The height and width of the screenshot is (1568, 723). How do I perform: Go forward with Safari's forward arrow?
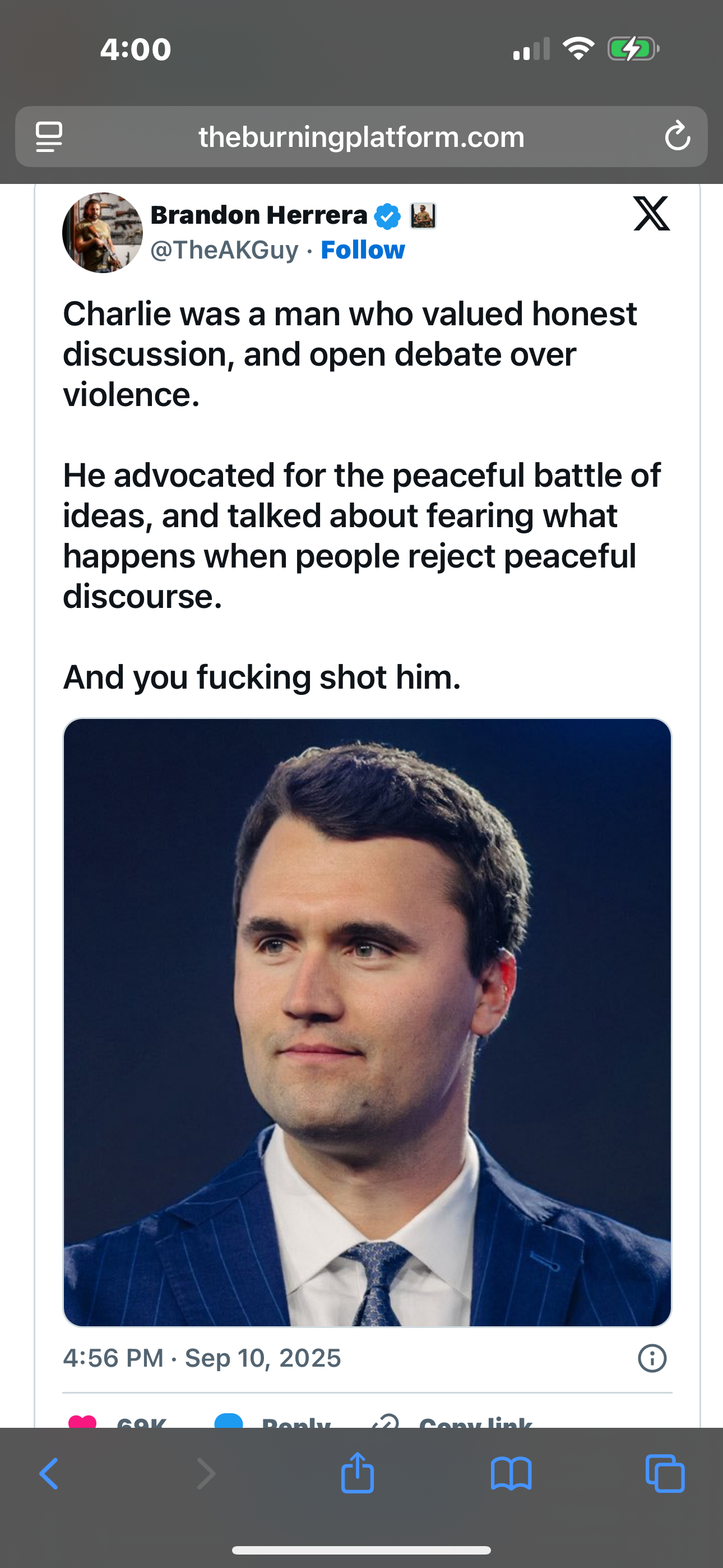click(x=206, y=1474)
